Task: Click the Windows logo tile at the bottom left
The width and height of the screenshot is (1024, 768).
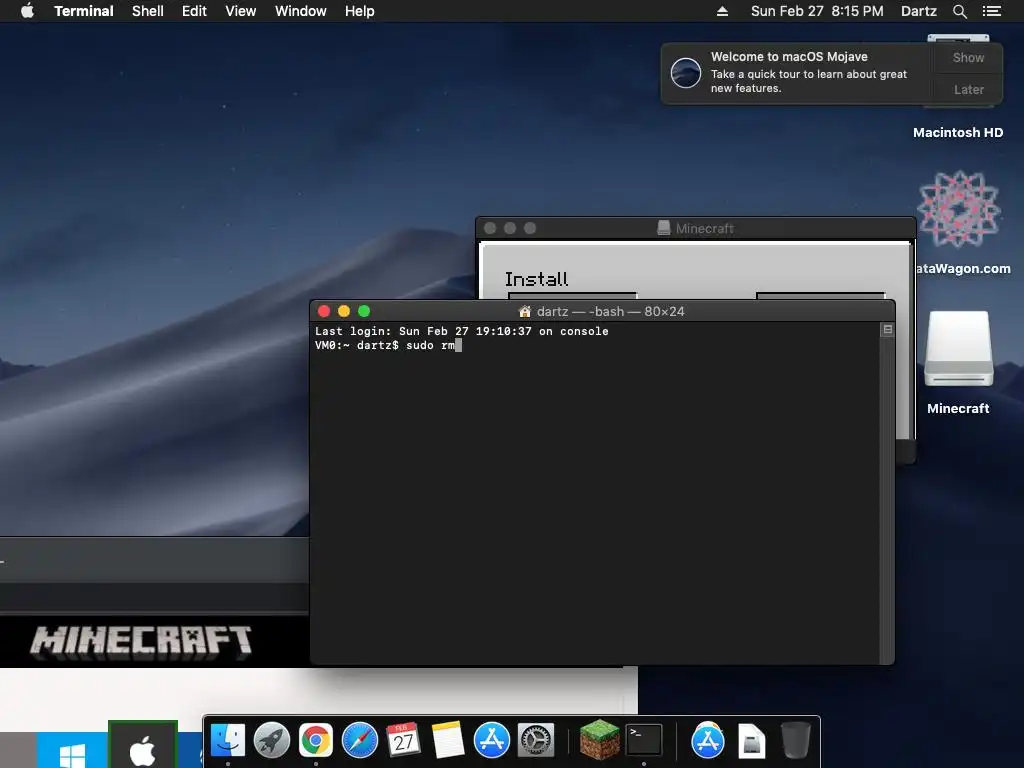Action: click(72, 751)
